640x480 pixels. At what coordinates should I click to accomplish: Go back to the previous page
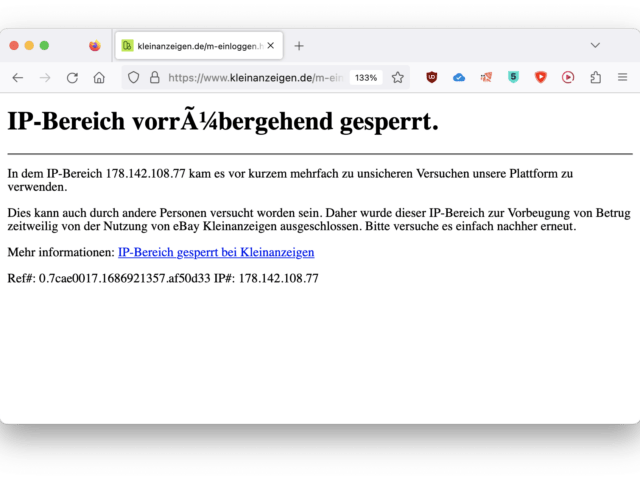(x=18, y=78)
